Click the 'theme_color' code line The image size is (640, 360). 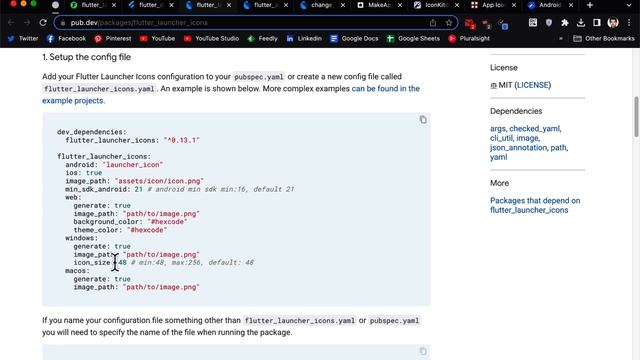120,230
